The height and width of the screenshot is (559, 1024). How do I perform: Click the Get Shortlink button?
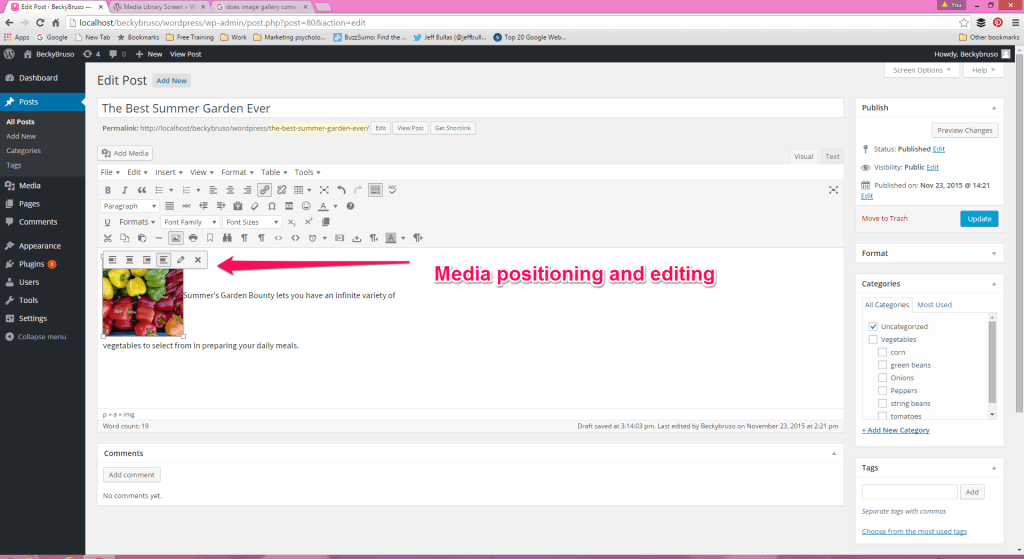click(453, 129)
